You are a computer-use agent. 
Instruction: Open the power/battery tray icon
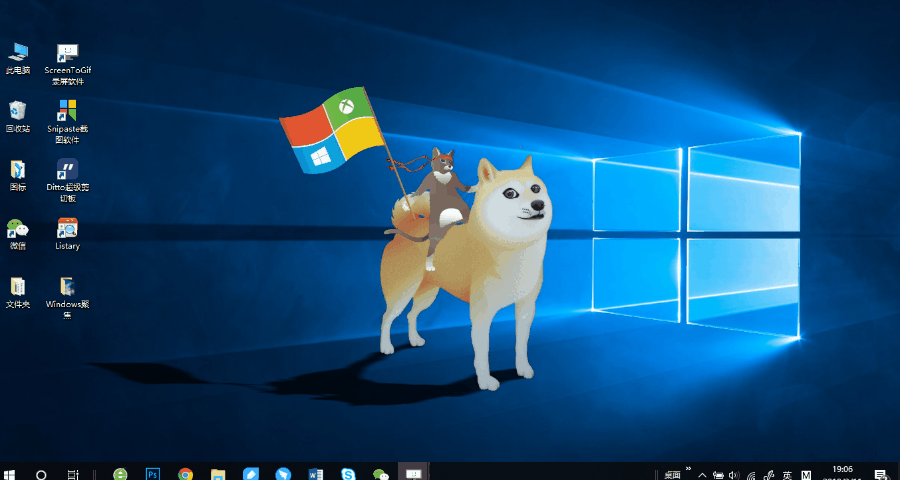(x=719, y=475)
